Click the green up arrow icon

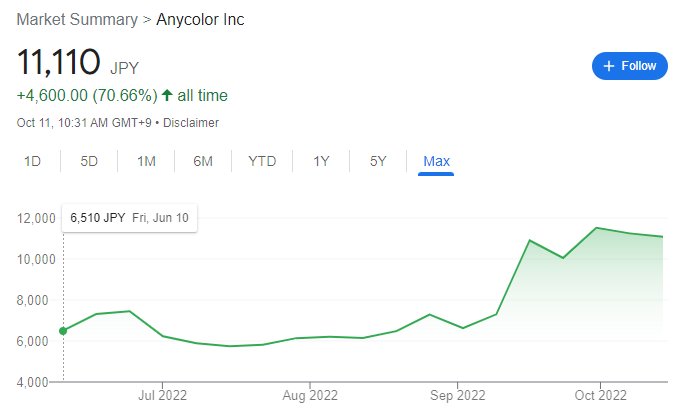tap(167, 95)
